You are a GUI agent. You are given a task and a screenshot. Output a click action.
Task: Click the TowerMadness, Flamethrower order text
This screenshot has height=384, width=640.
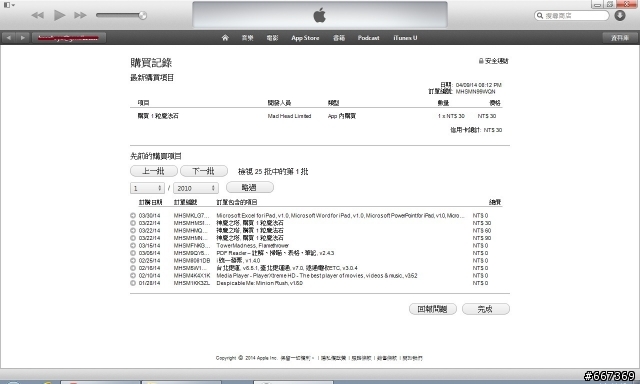[253, 246]
